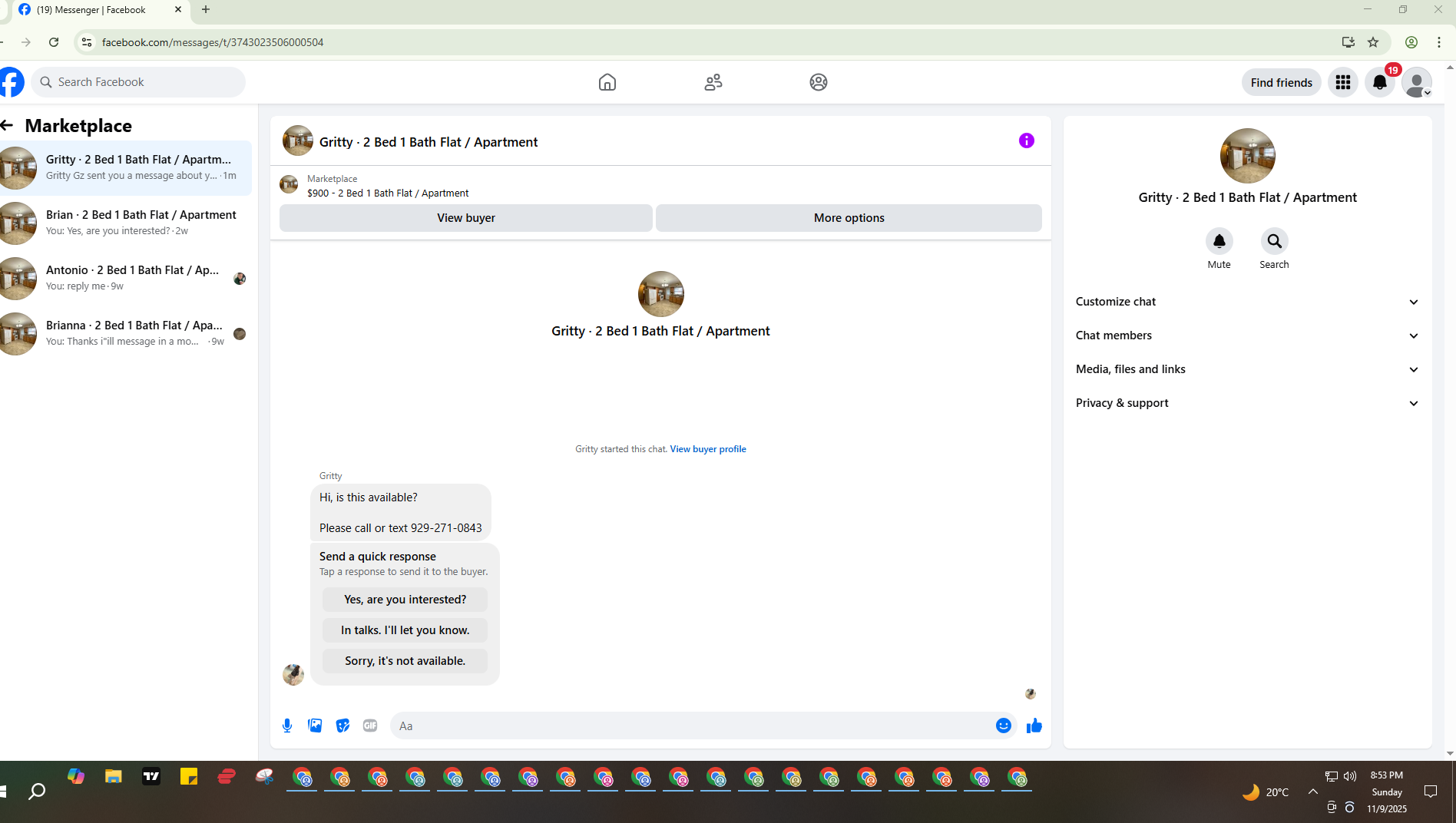Screen dimensions: 1456x823
Task: Send a thumbs-up like
Action: 1034,725
